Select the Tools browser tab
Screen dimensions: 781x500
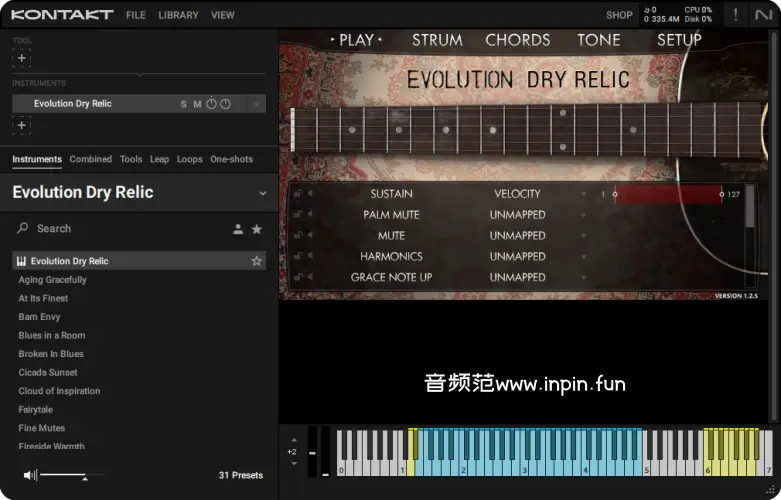point(131,159)
